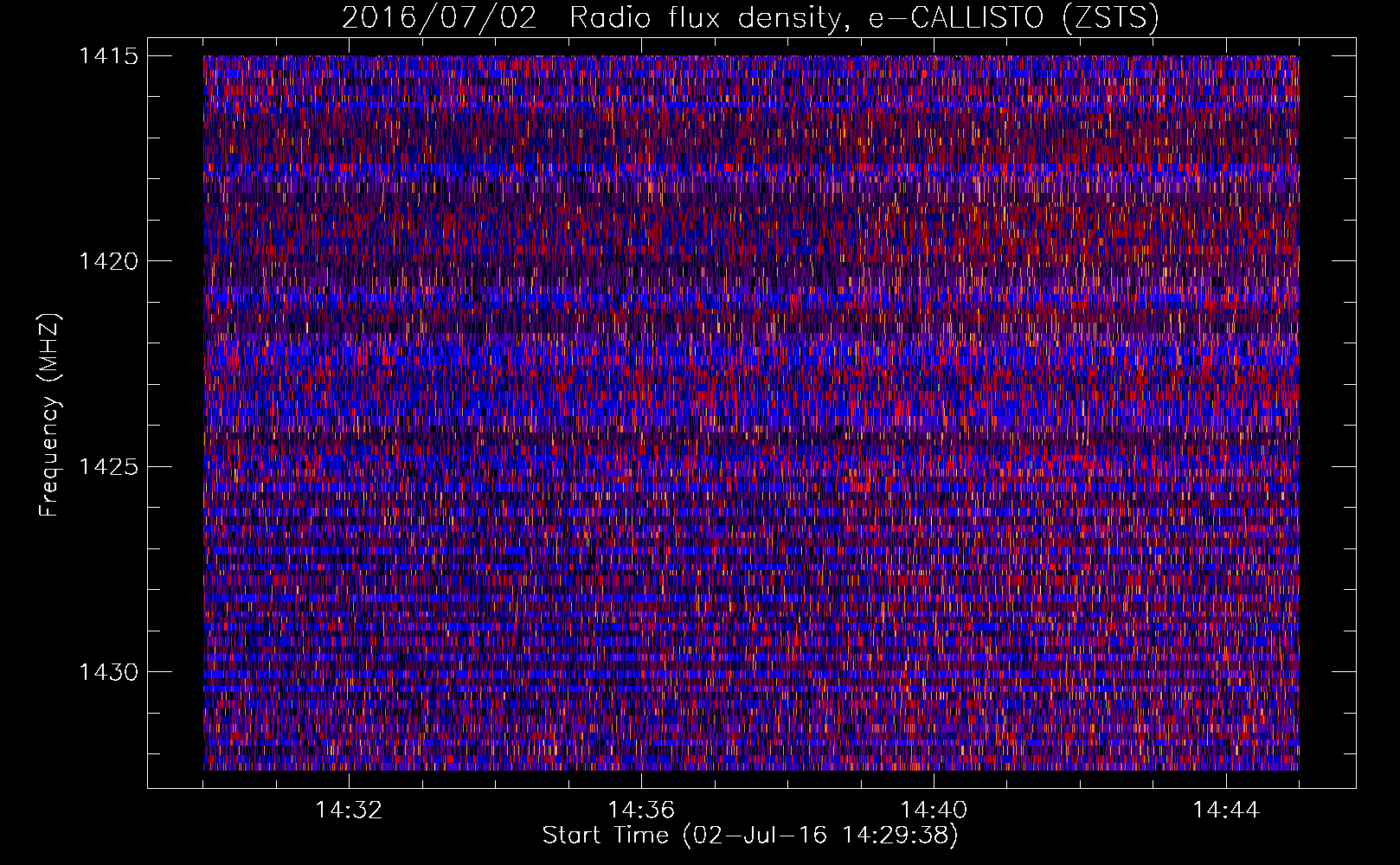Click the 1425 frequency tick label
1400x865 pixels.
pyautogui.click(x=108, y=467)
